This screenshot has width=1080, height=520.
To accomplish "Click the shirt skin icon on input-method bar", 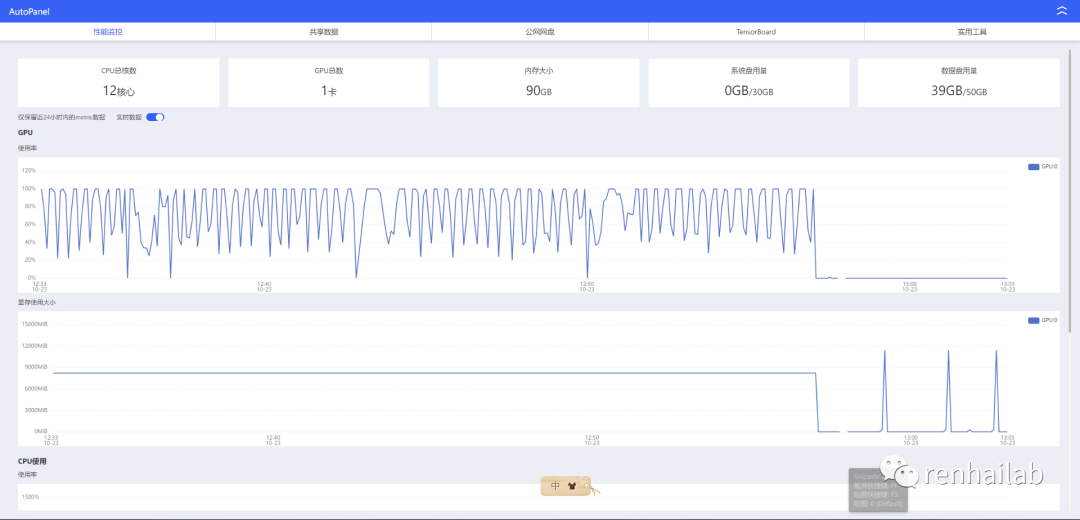I will click(571, 486).
